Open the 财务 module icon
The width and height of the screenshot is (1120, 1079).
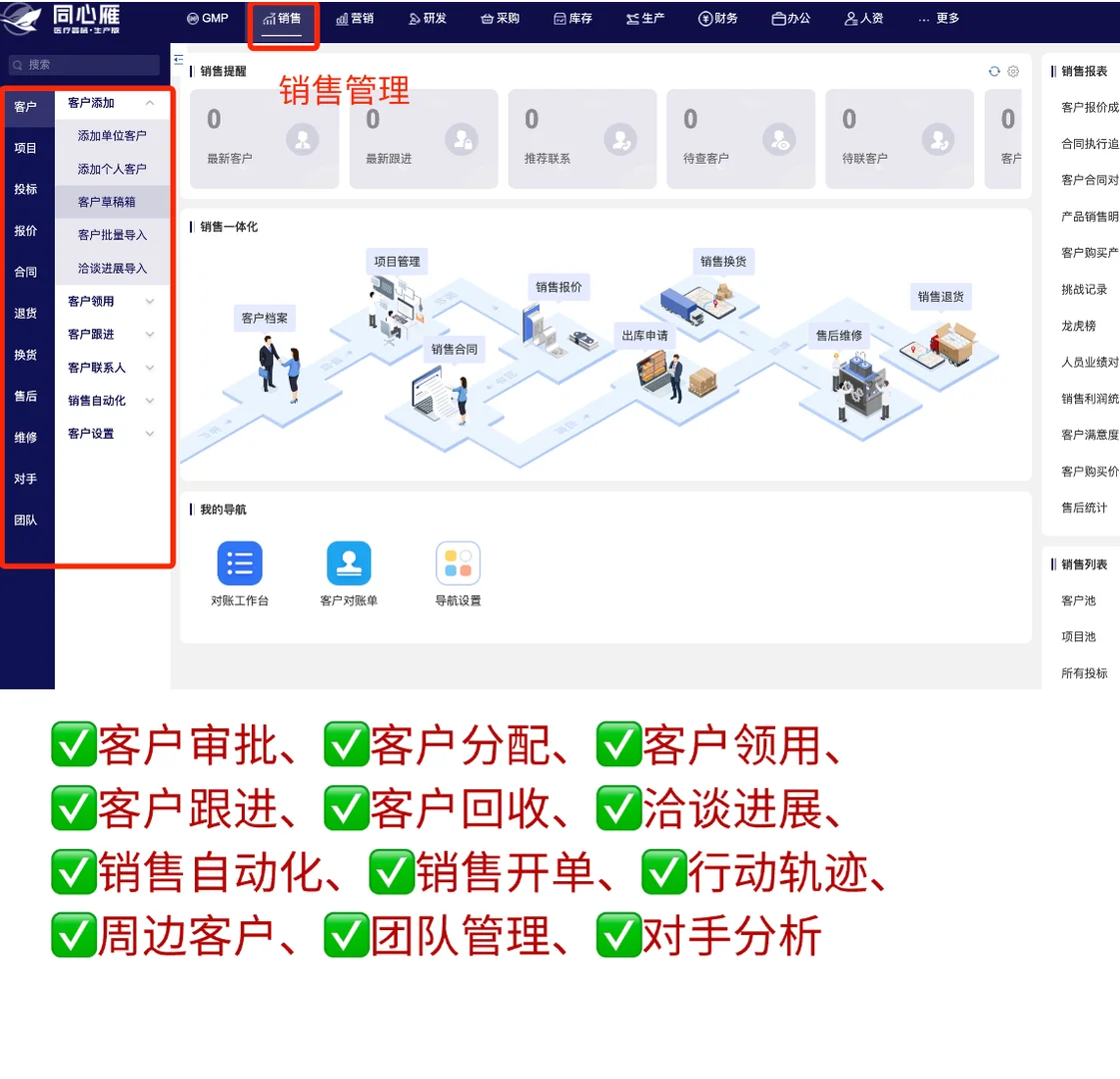click(x=717, y=17)
